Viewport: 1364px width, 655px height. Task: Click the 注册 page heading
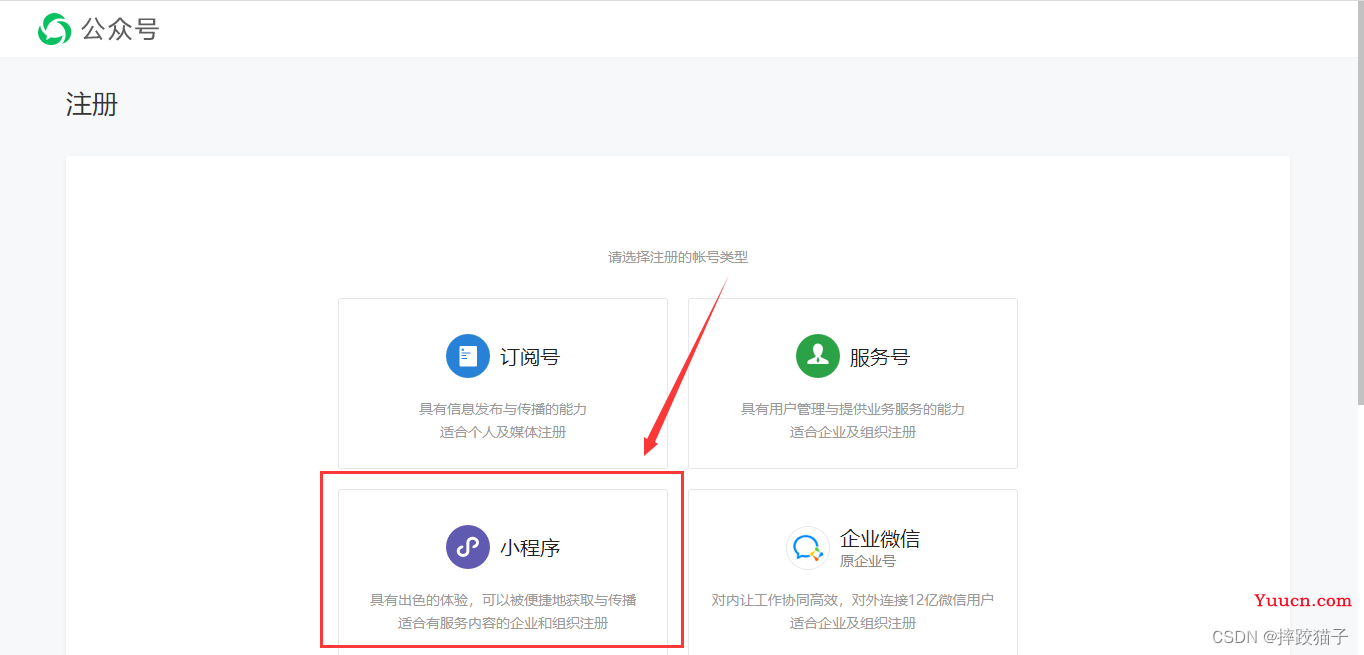tap(92, 104)
